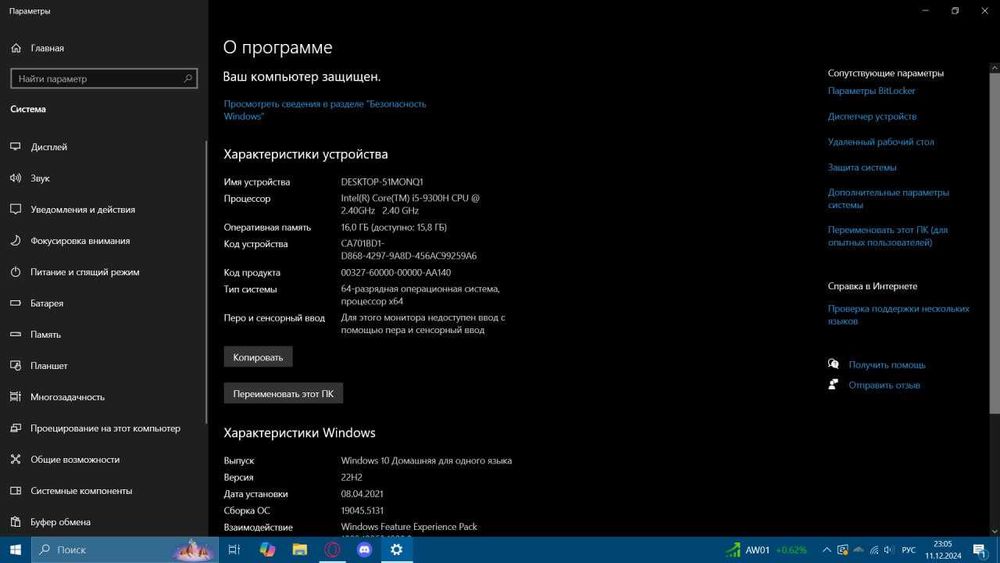The width and height of the screenshot is (1000, 563).
Task: Open Проверка поддержки нескольких языков link
Action: click(x=899, y=314)
